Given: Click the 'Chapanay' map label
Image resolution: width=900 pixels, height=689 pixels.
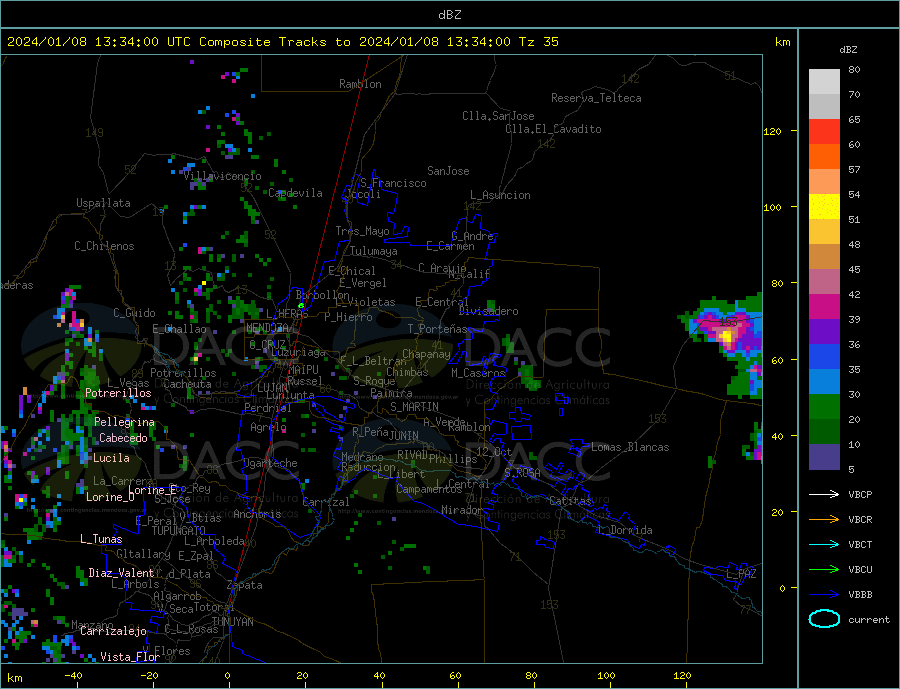Looking at the screenshot, I should click(426, 354).
